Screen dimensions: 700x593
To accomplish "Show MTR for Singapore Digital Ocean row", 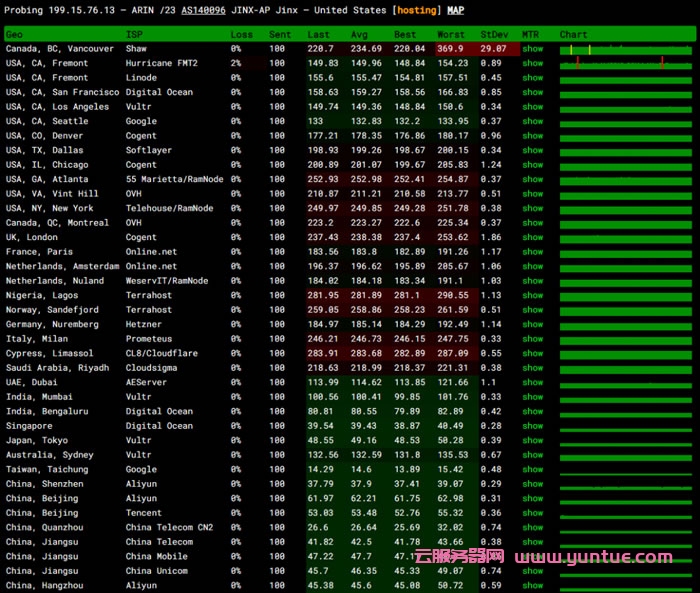I will pyautogui.click(x=533, y=426).
